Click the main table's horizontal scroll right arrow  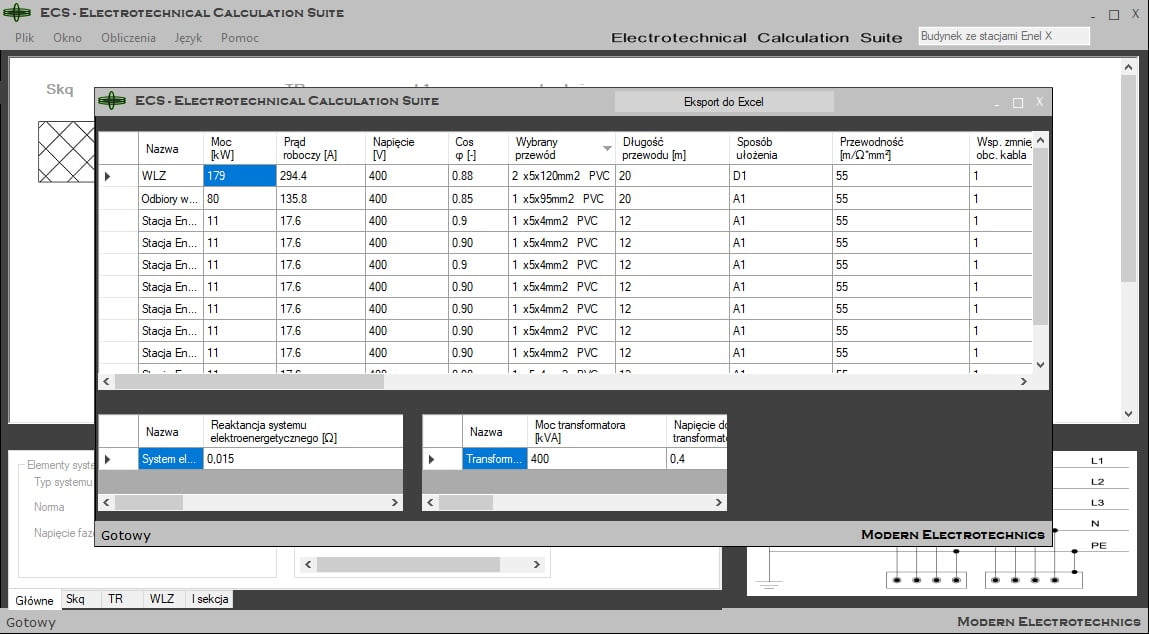pos(1024,382)
